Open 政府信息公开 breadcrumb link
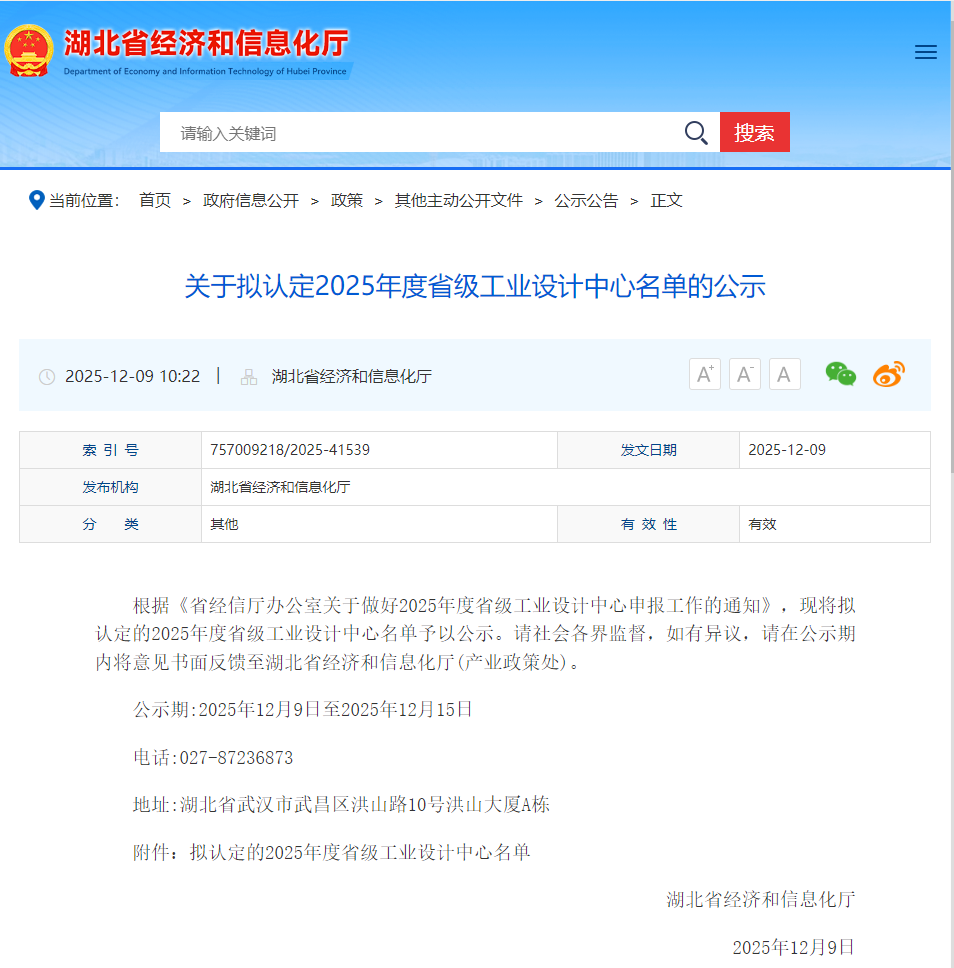This screenshot has width=954, height=968. point(251,201)
